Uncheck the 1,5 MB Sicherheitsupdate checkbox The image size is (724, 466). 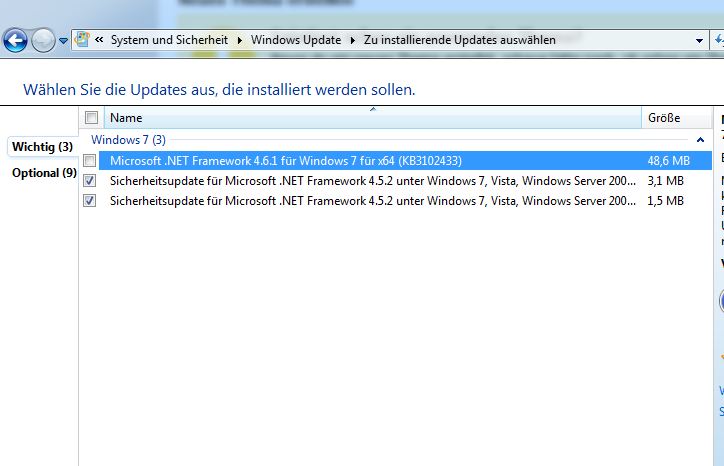90,201
